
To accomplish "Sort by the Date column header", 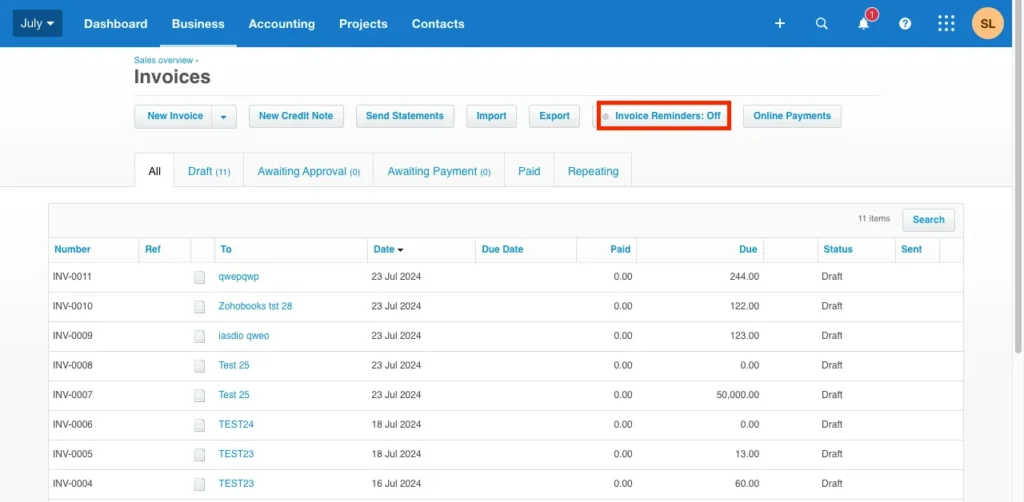I will (388, 249).
